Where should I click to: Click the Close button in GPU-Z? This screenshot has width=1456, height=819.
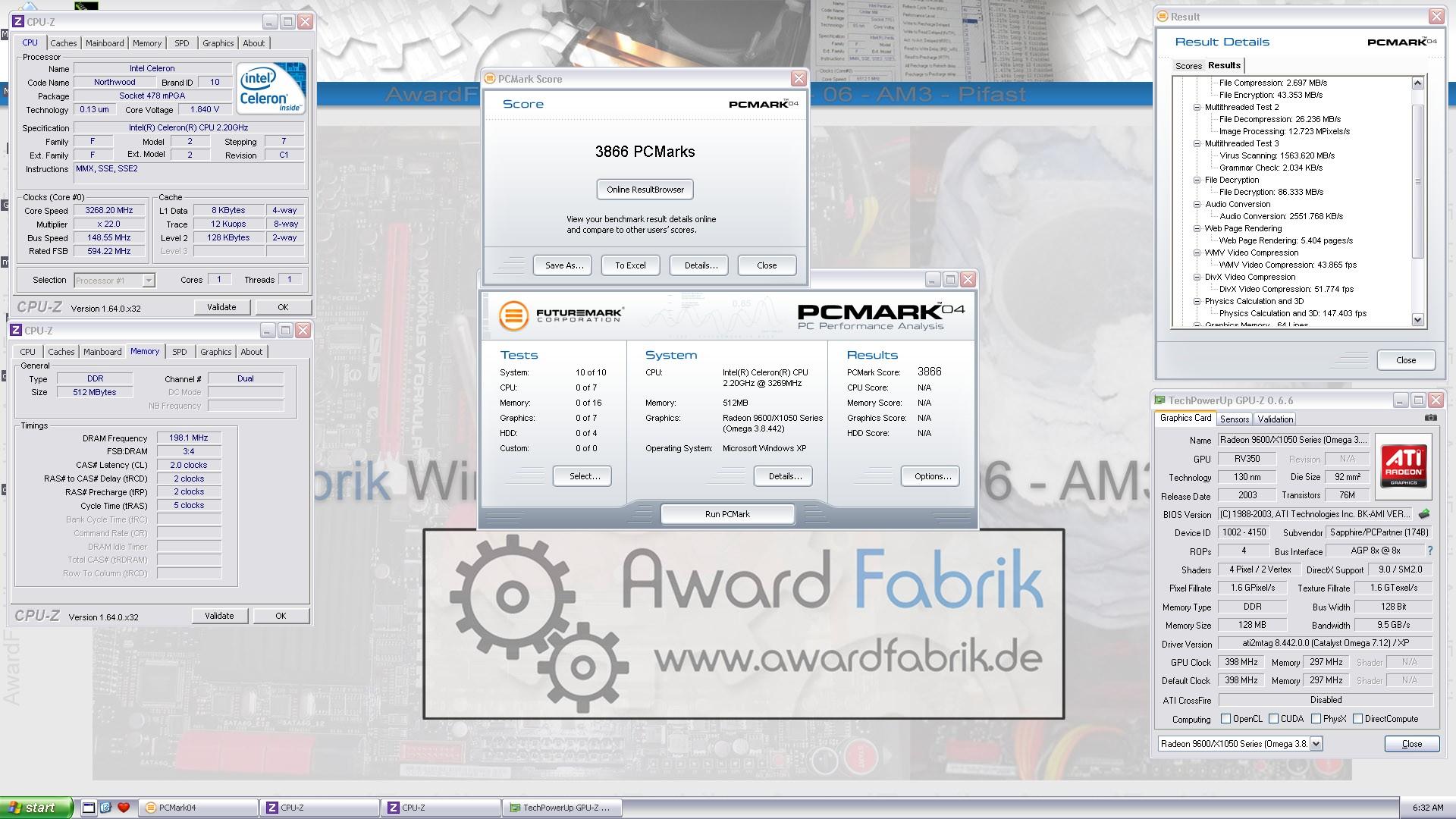tap(1411, 744)
